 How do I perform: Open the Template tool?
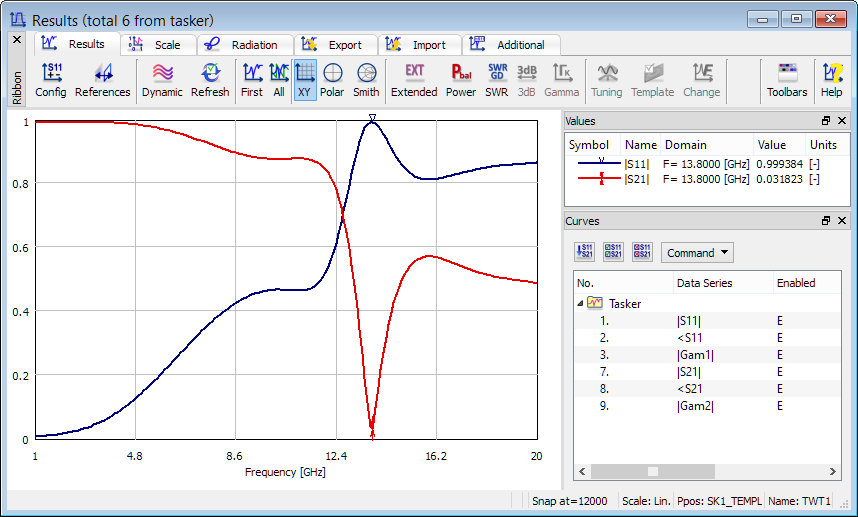(x=653, y=80)
